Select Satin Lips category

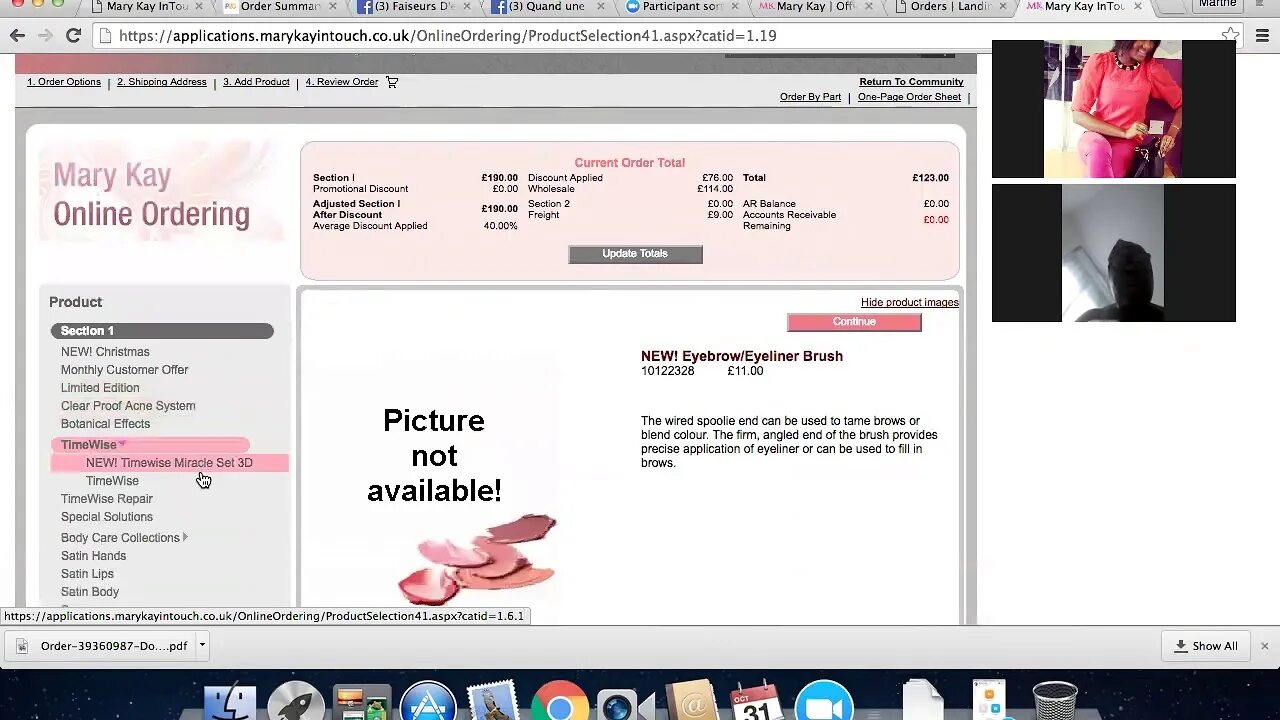[x=87, y=574]
